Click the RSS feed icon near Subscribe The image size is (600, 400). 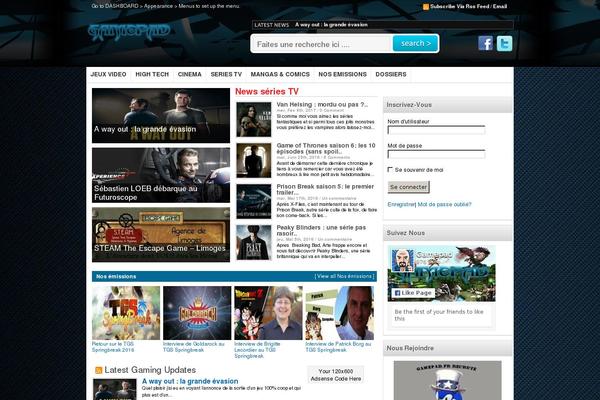point(426,7)
